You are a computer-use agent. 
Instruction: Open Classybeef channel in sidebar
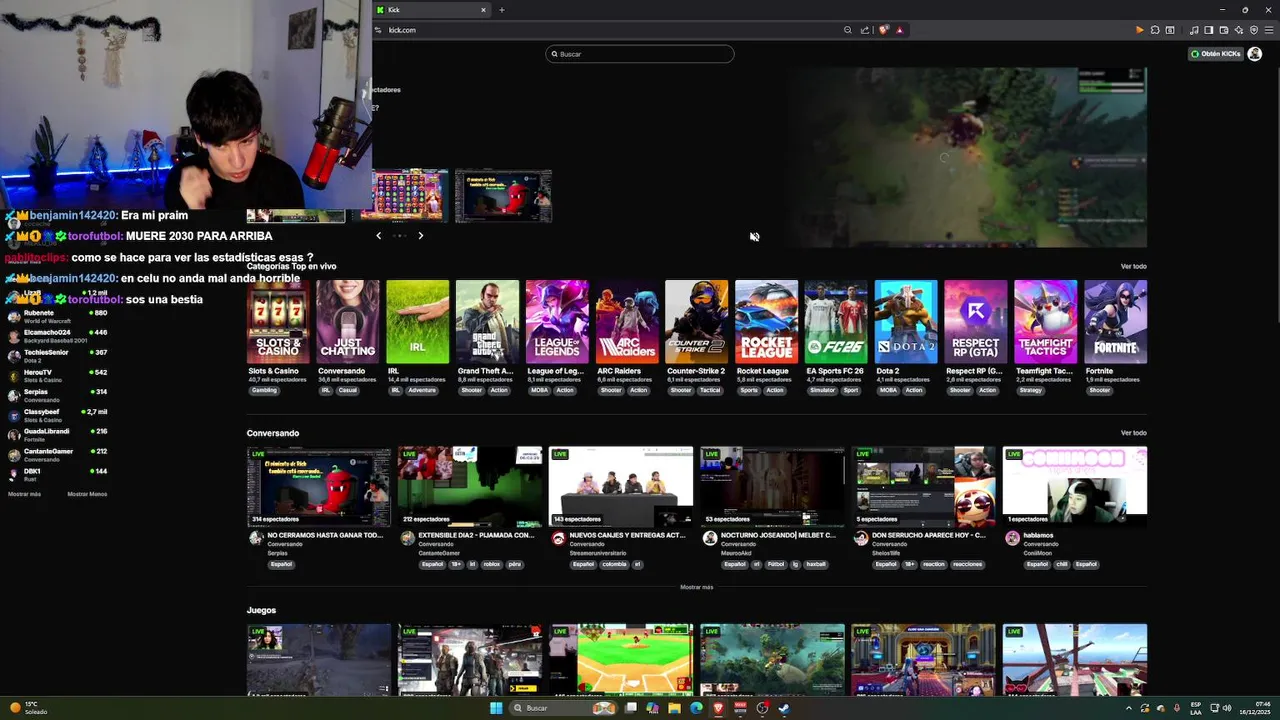pyautogui.click(x=57, y=415)
